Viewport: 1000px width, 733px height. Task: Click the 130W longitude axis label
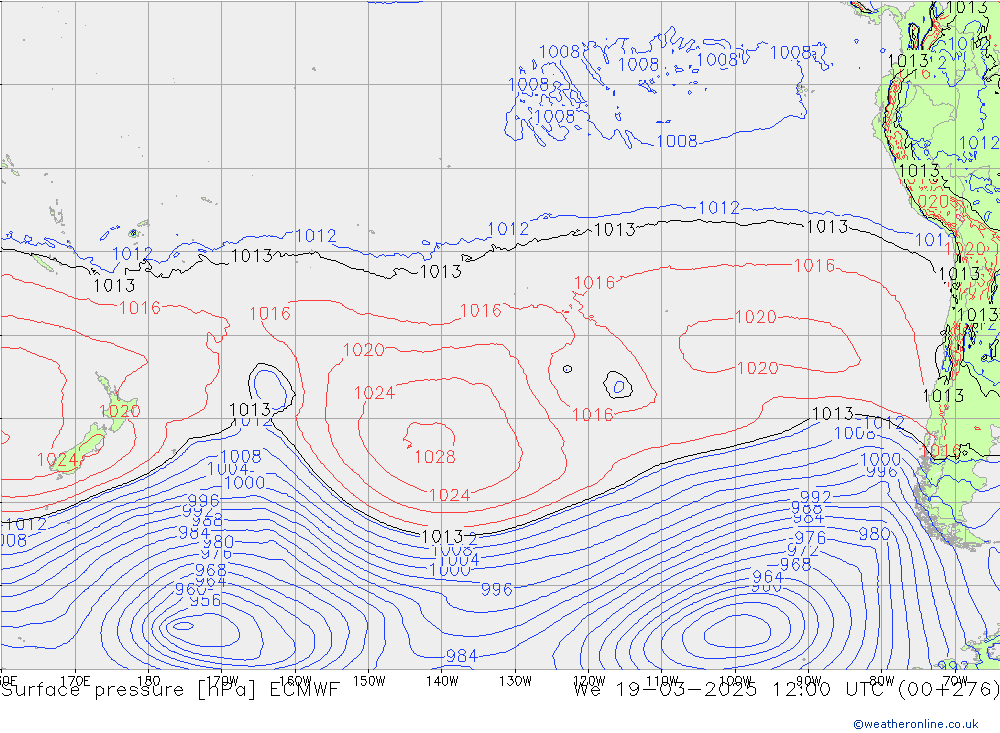(515, 681)
